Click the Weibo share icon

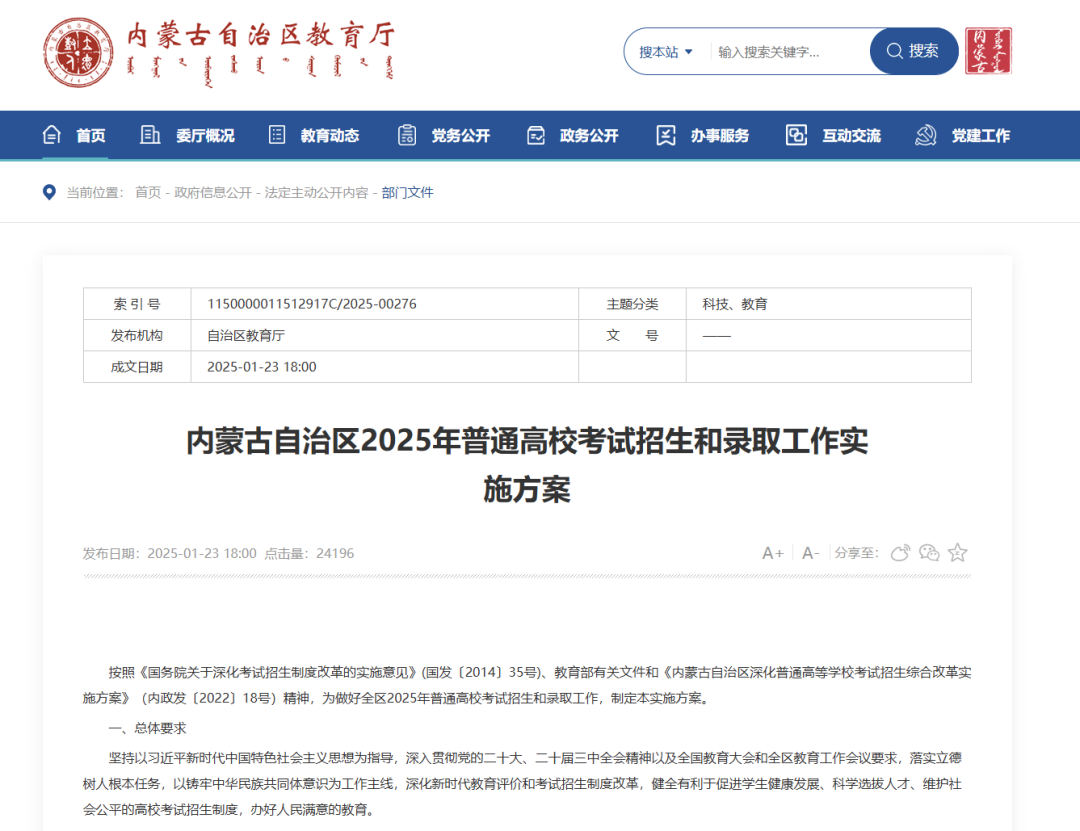click(x=900, y=552)
